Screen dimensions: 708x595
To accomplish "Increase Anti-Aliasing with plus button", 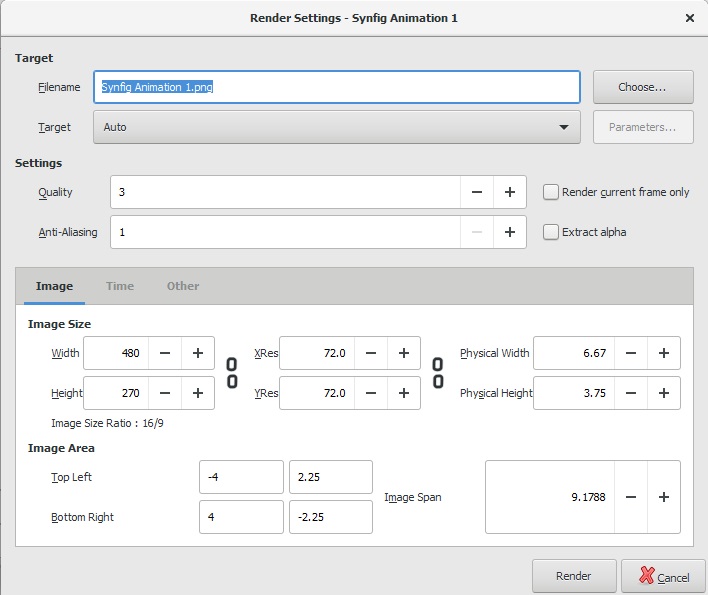I will pos(509,232).
